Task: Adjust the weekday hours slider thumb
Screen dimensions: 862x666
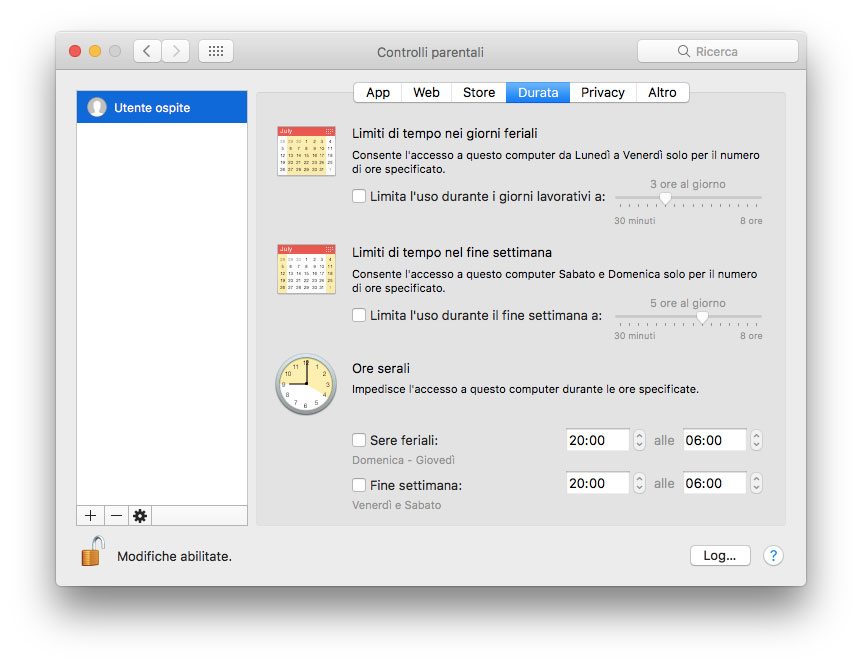Action: click(665, 199)
